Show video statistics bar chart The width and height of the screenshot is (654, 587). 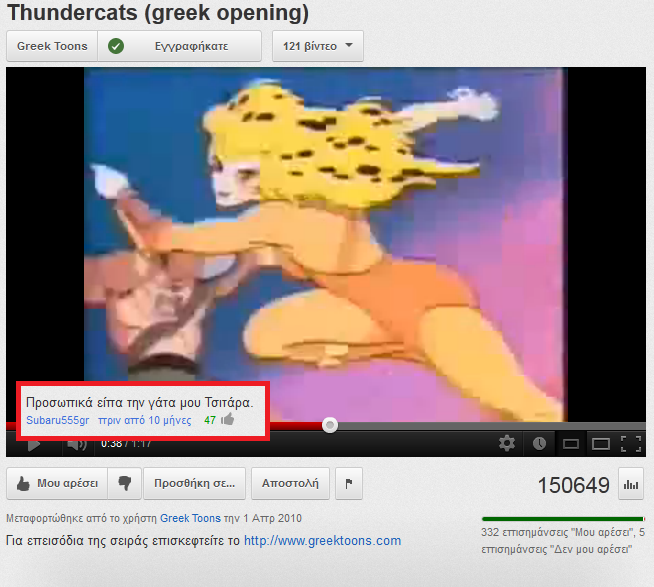(631, 484)
